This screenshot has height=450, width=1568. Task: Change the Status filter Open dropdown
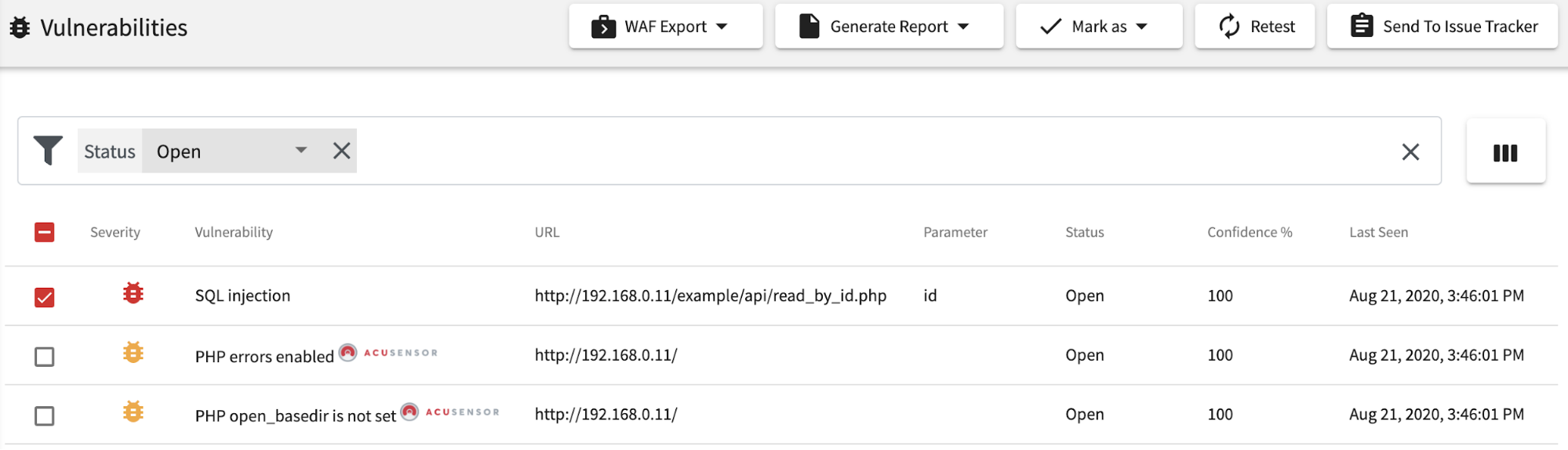(x=231, y=151)
